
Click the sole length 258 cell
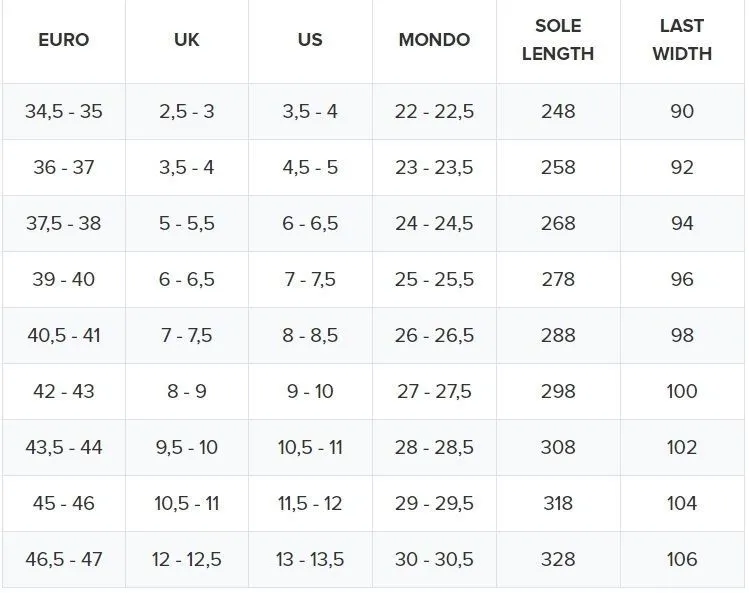coord(558,167)
